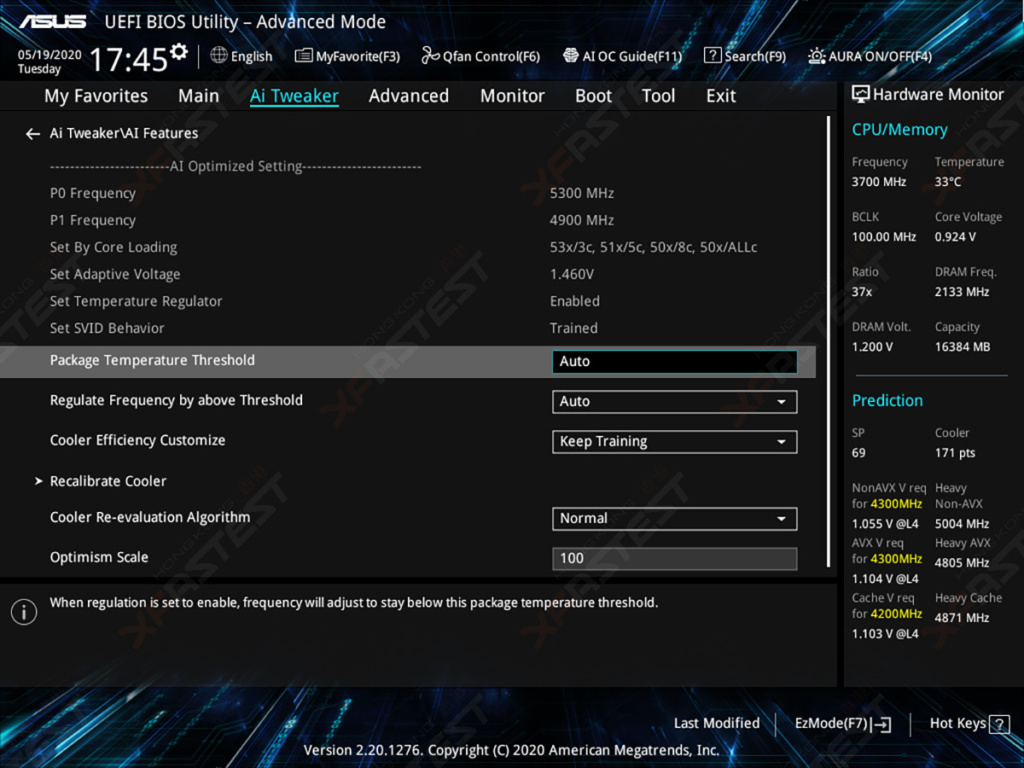
Task: Click the Trained SVID value
Action: coord(573,328)
